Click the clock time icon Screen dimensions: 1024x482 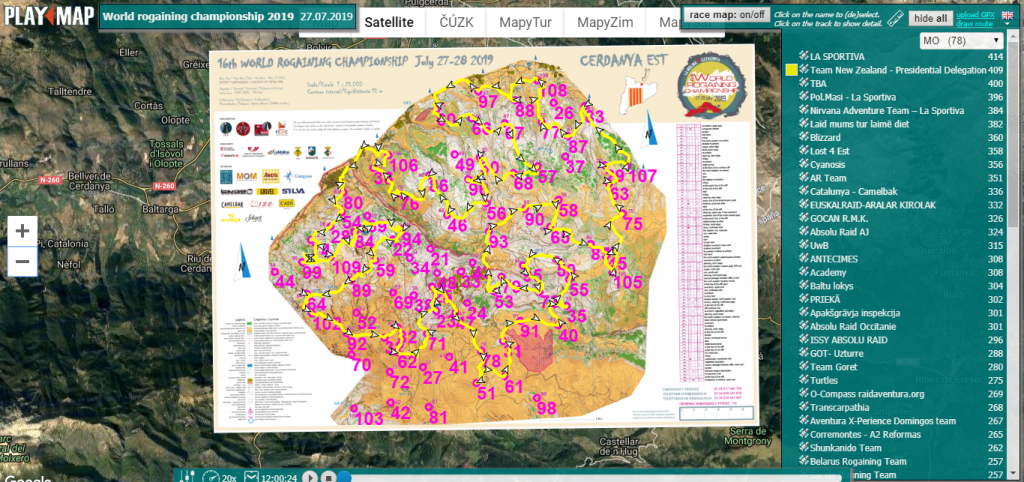click(251, 477)
